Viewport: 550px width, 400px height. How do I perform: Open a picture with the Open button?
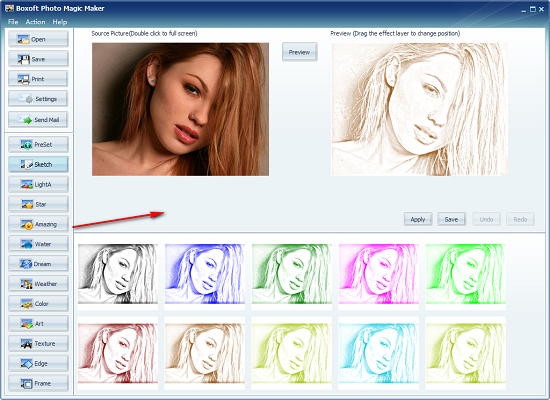(38, 39)
